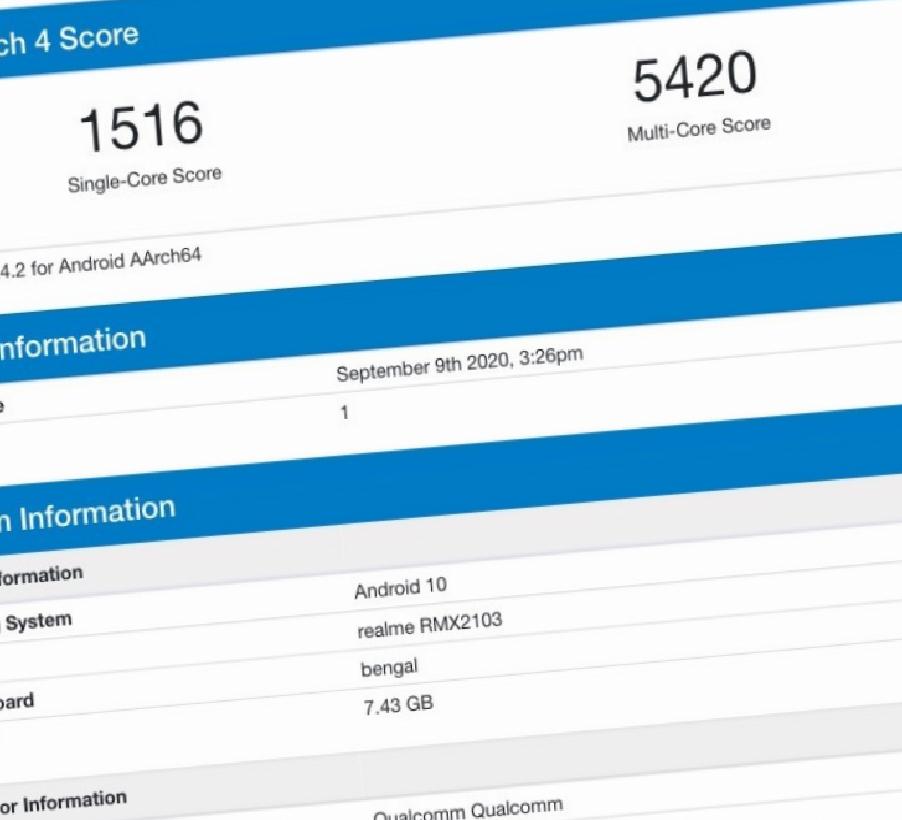The width and height of the screenshot is (902, 820).
Task: Select the Single-Core Score label
Action: pyautogui.click(x=144, y=179)
